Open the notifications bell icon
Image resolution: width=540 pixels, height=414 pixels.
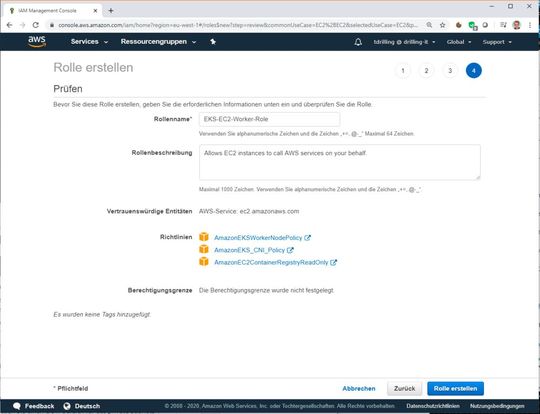pos(358,42)
